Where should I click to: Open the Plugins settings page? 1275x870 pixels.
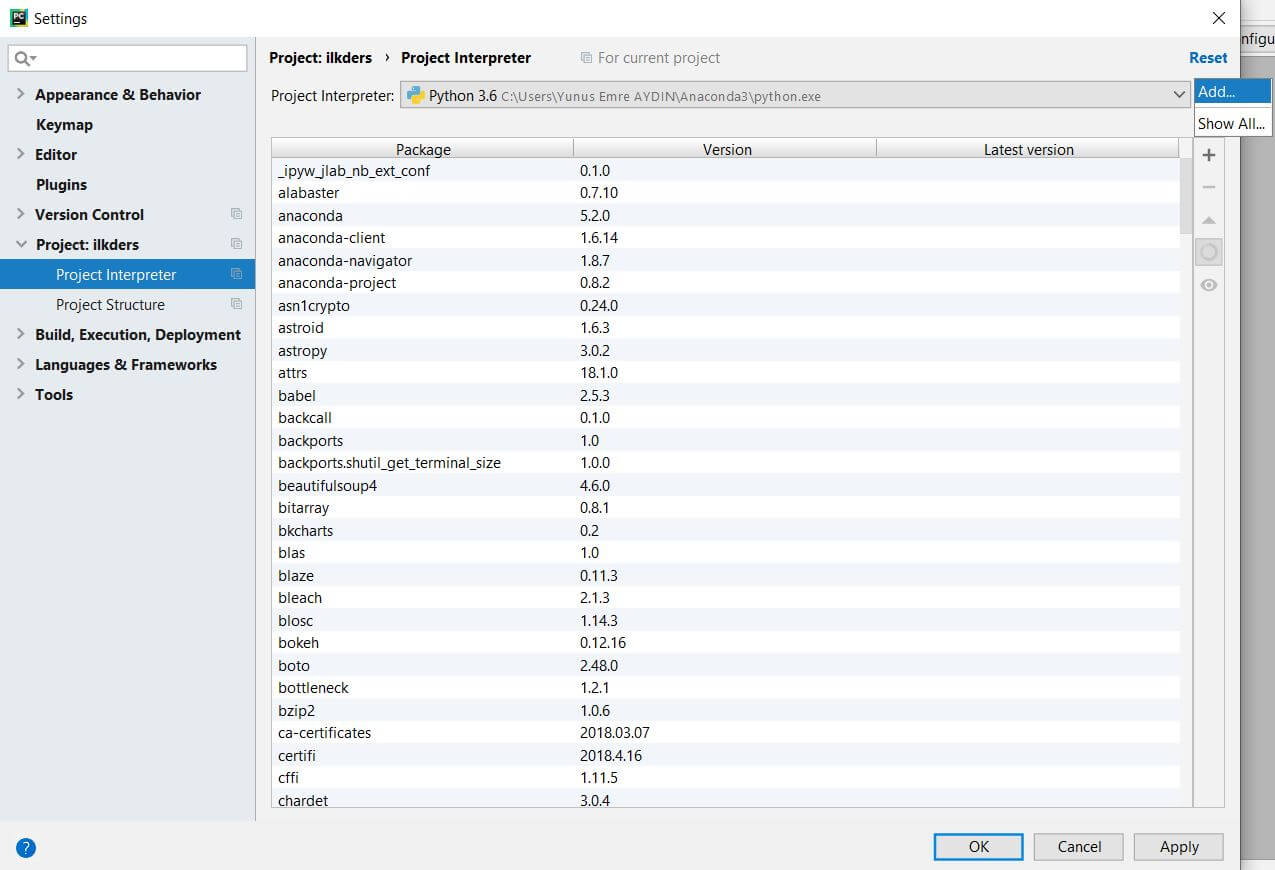61,184
